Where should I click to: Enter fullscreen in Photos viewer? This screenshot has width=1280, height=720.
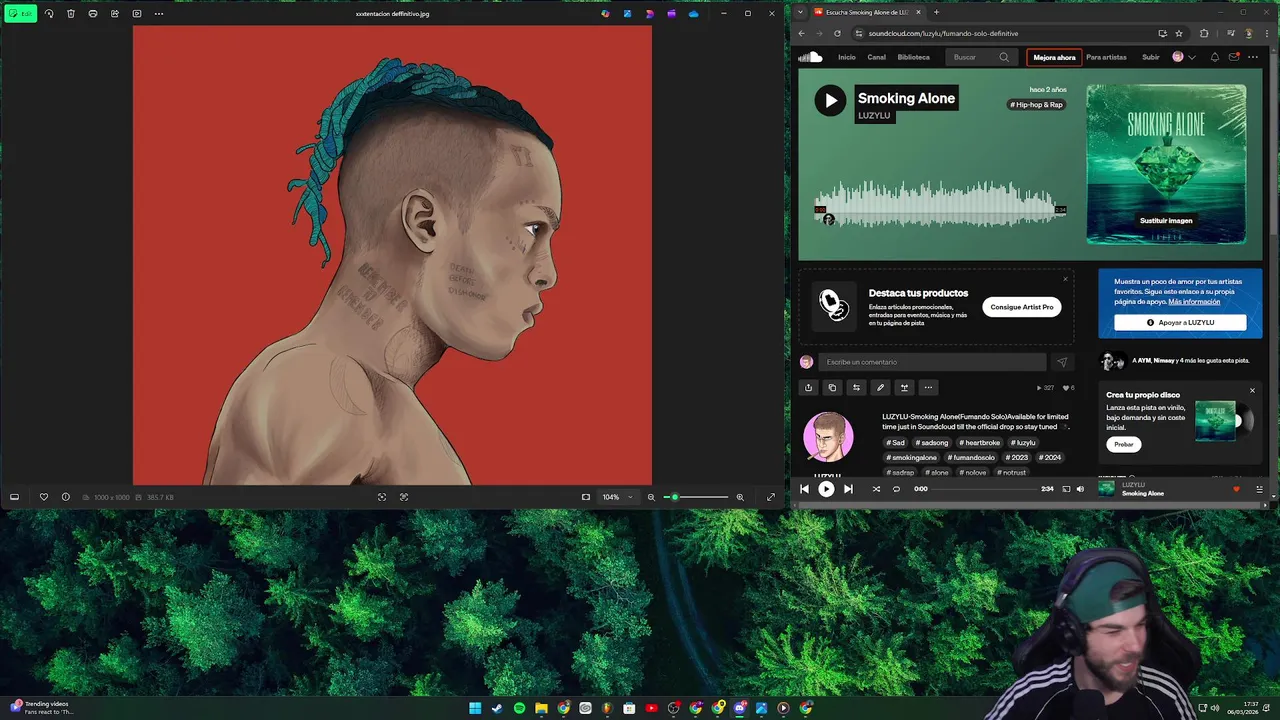pyautogui.click(x=771, y=497)
